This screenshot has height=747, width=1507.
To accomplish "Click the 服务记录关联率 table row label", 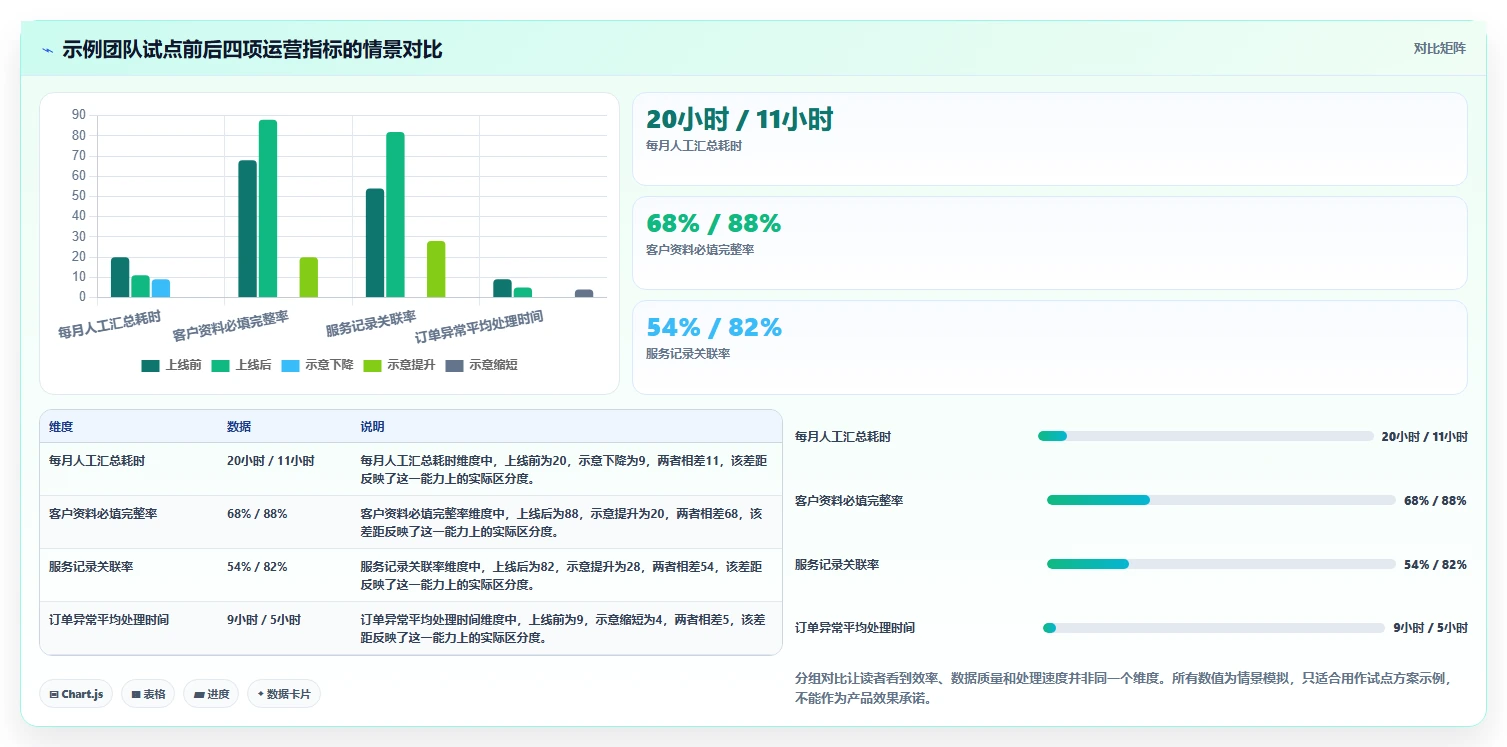I will 91,567.
